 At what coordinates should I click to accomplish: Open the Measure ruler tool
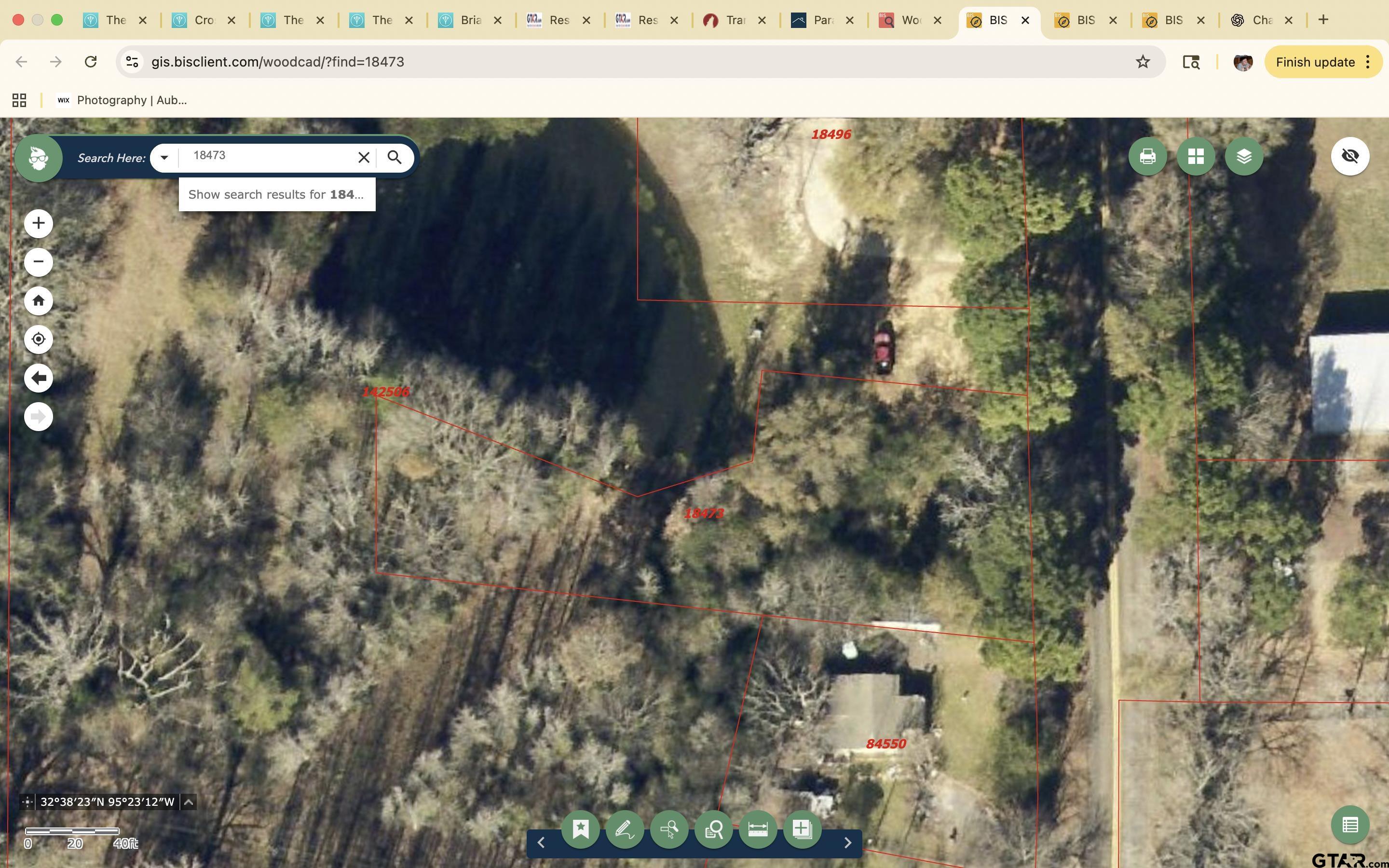[x=758, y=829]
